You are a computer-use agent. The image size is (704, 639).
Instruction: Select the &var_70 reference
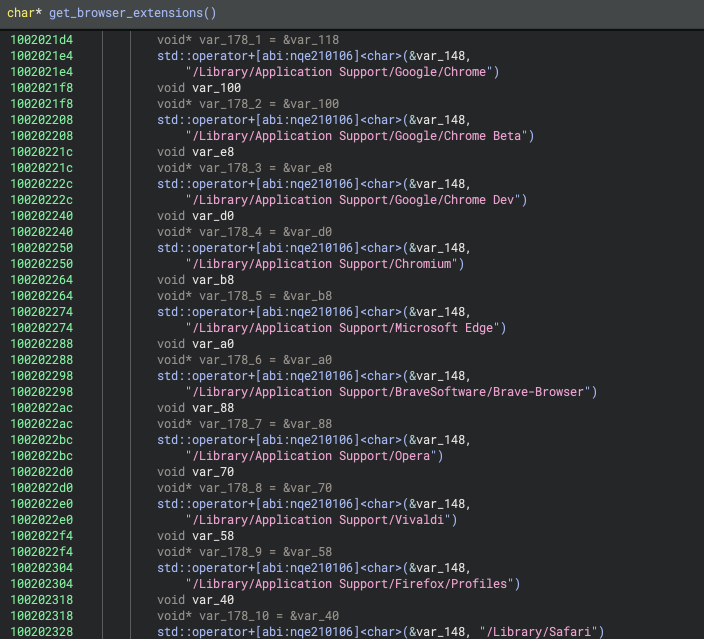(308, 488)
